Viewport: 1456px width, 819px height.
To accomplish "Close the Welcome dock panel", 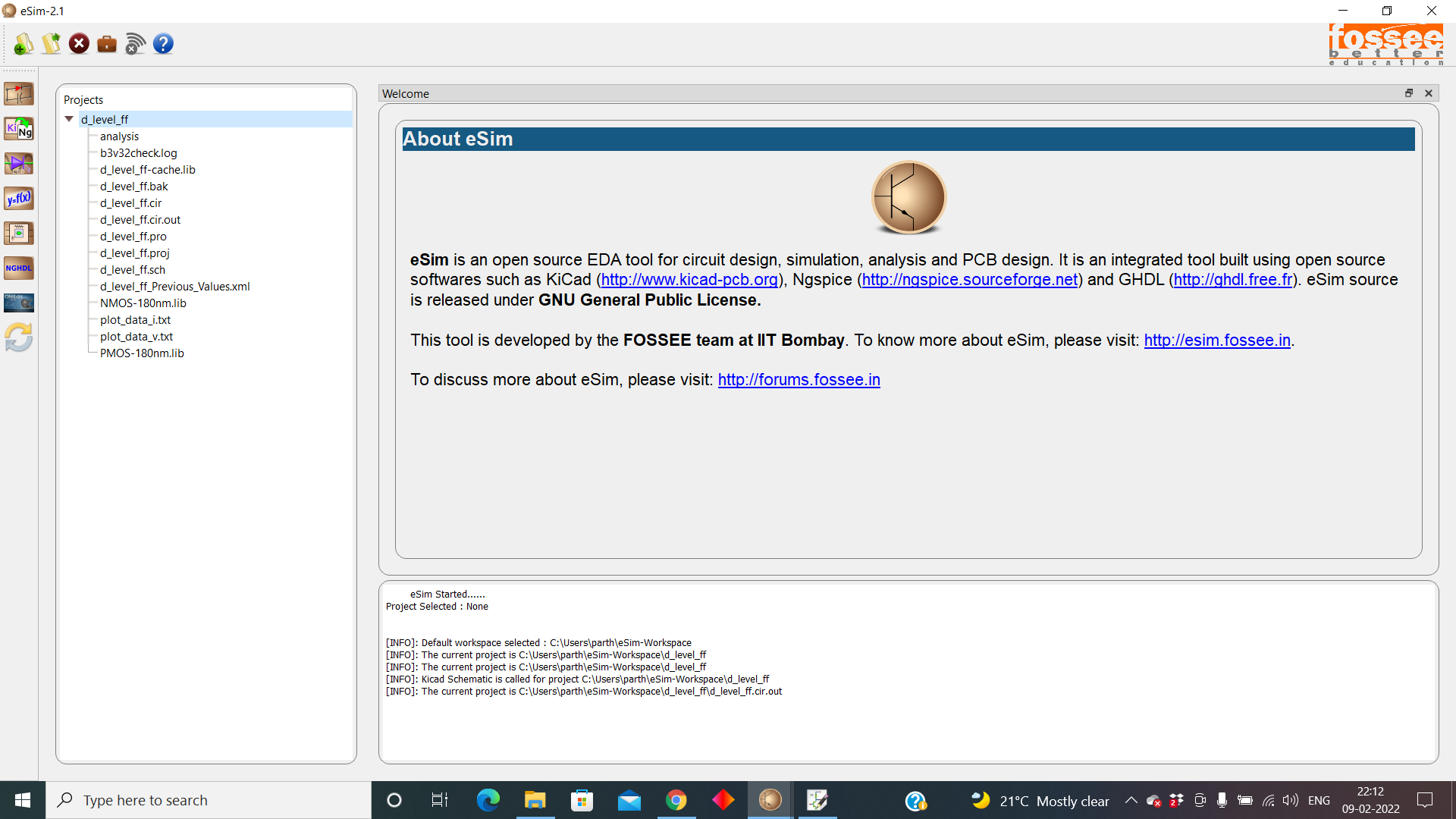I will tap(1429, 93).
